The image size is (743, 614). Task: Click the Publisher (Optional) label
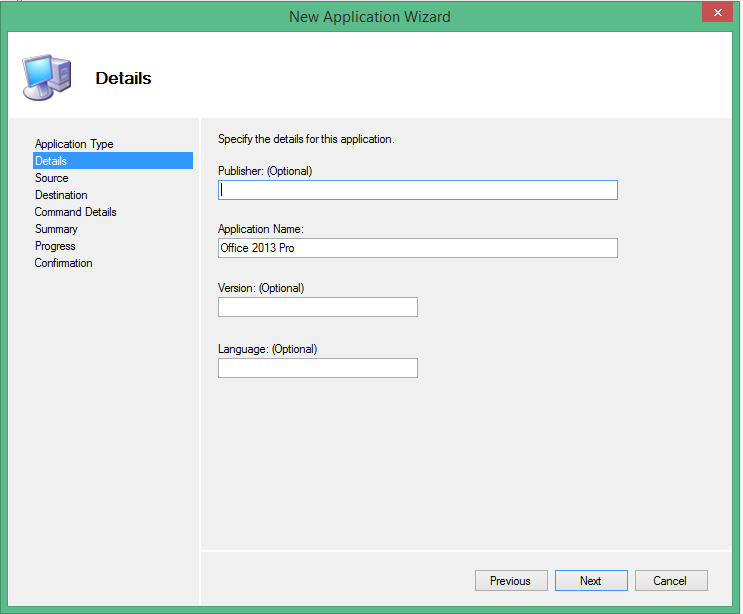pyautogui.click(x=265, y=171)
